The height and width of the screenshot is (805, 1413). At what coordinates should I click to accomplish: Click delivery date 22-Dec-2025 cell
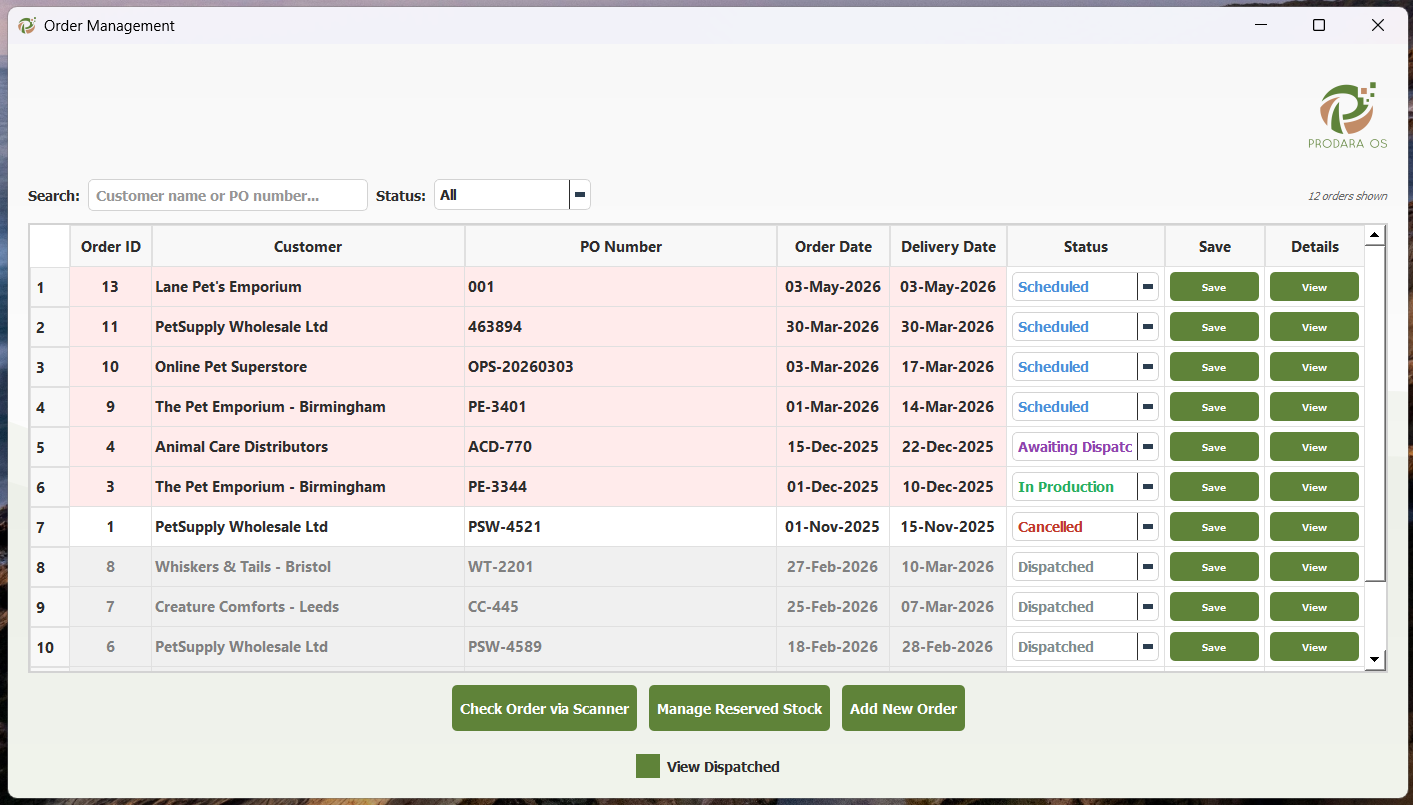coord(948,447)
